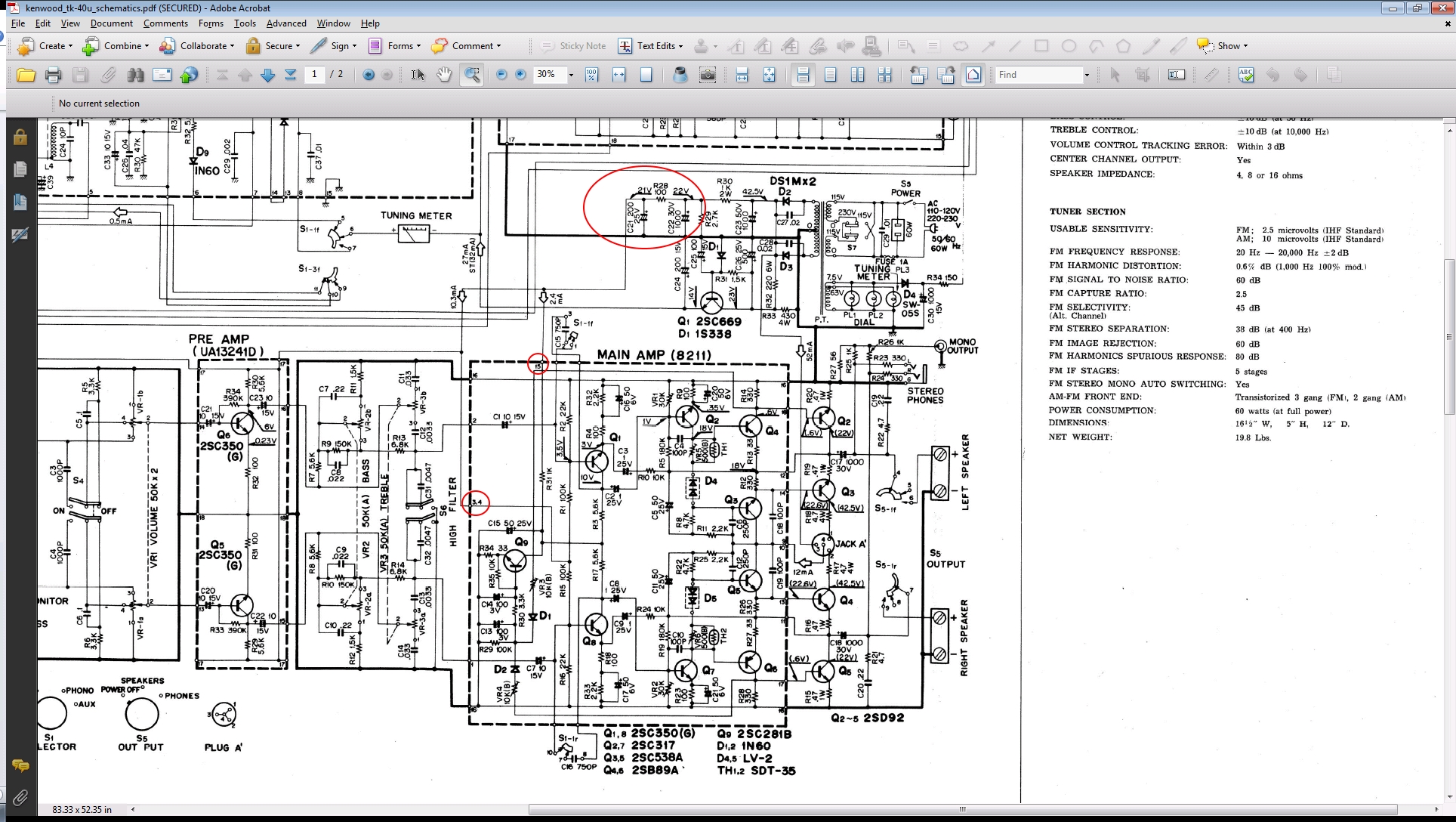Select the Hand tool

(444, 75)
